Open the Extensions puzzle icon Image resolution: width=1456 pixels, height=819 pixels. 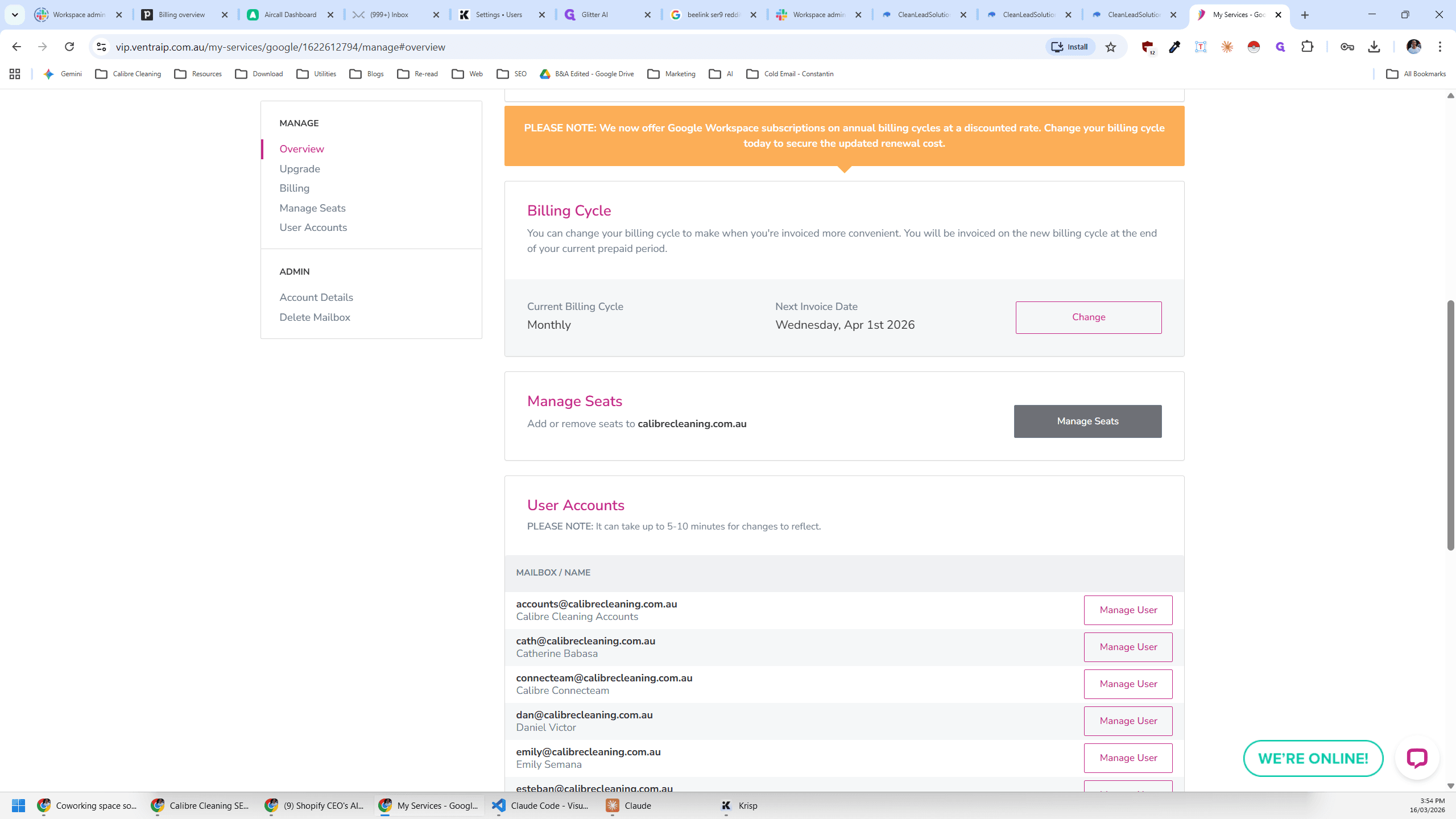click(x=1307, y=47)
